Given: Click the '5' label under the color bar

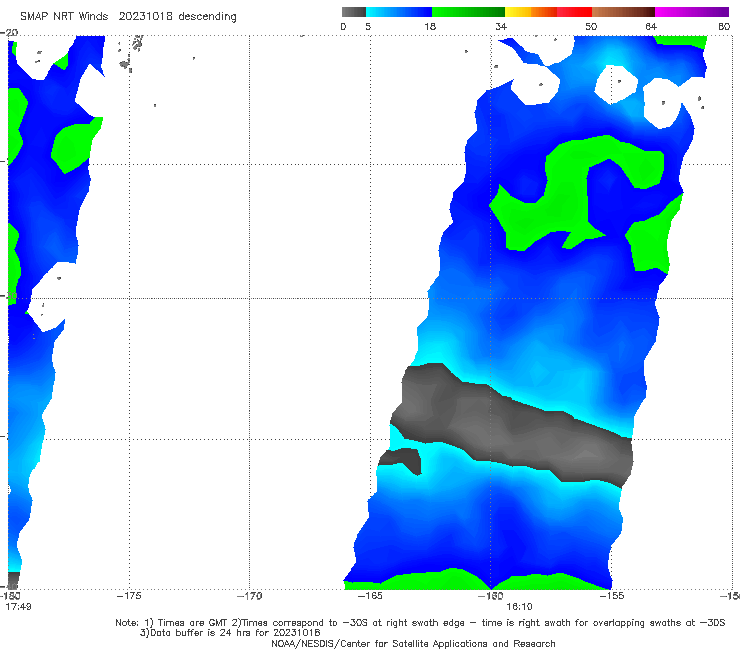Looking at the screenshot, I should [x=368, y=27].
